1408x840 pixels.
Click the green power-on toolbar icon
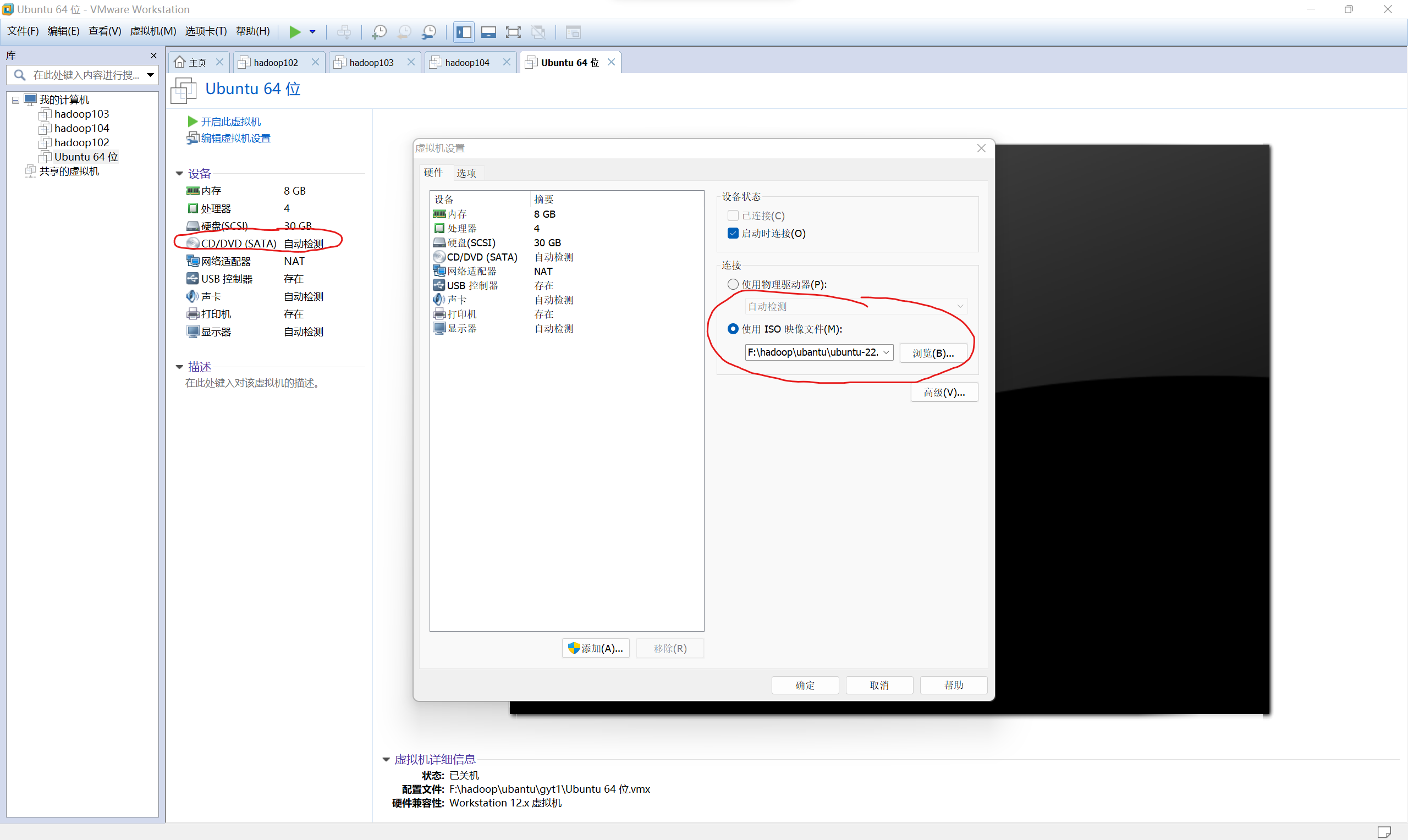[x=294, y=32]
